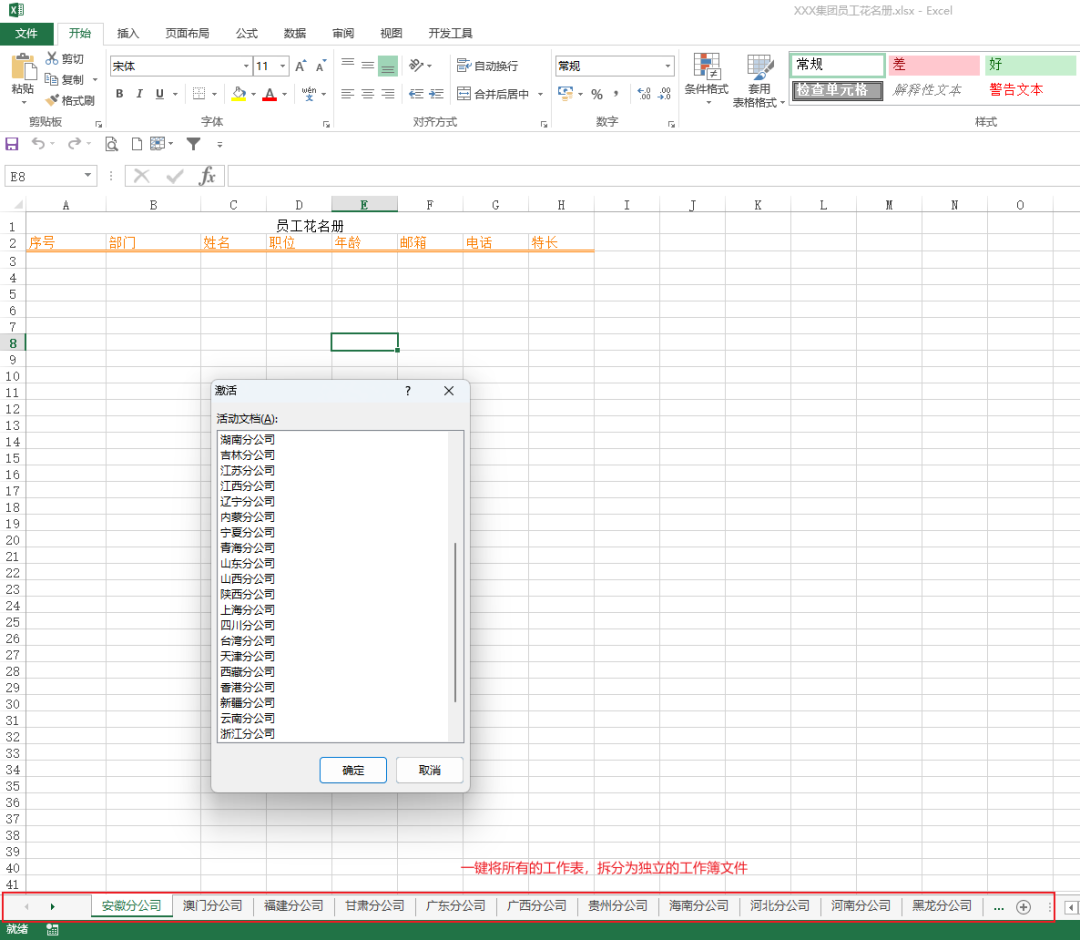Screen dimensions: 1080x940
Task: Add a new sheet with plus button
Action: (x=1024, y=907)
